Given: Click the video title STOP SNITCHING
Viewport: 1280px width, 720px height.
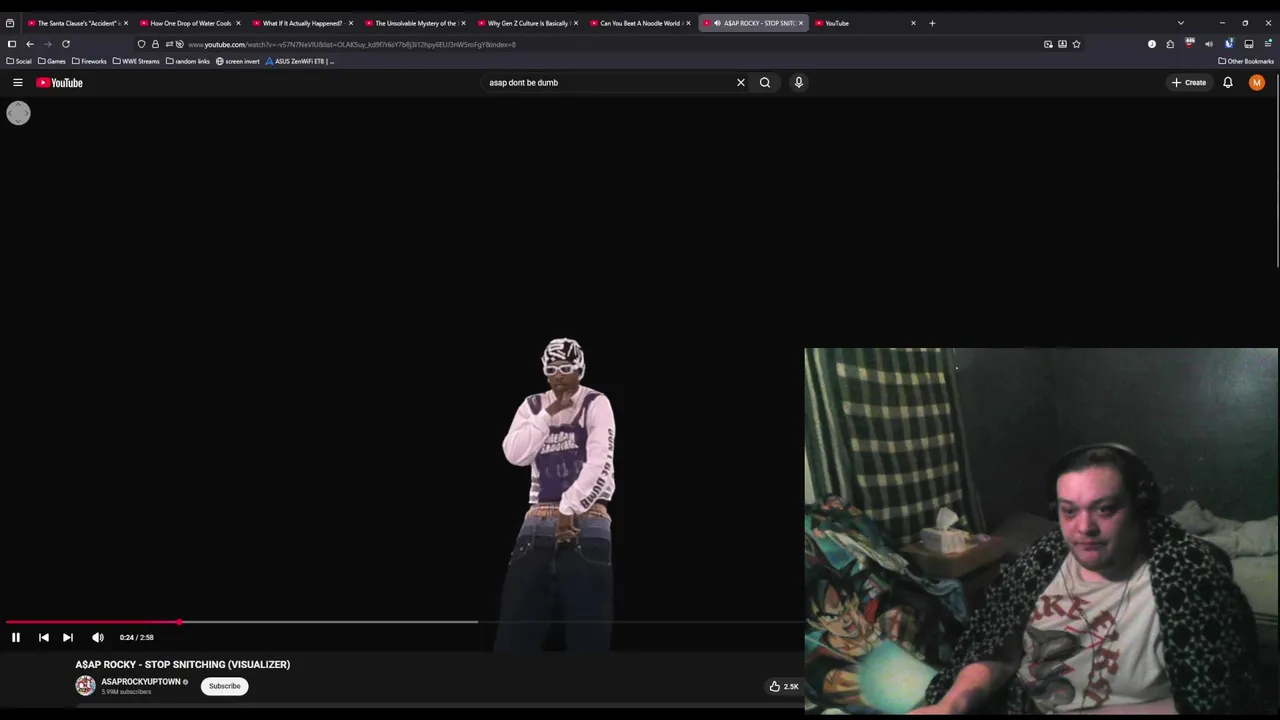Looking at the screenshot, I should [183, 664].
